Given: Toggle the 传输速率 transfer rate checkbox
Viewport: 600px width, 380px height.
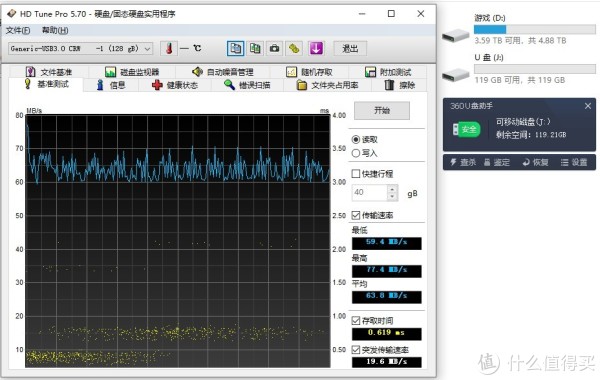Looking at the screenshot, I should [356, 215].
